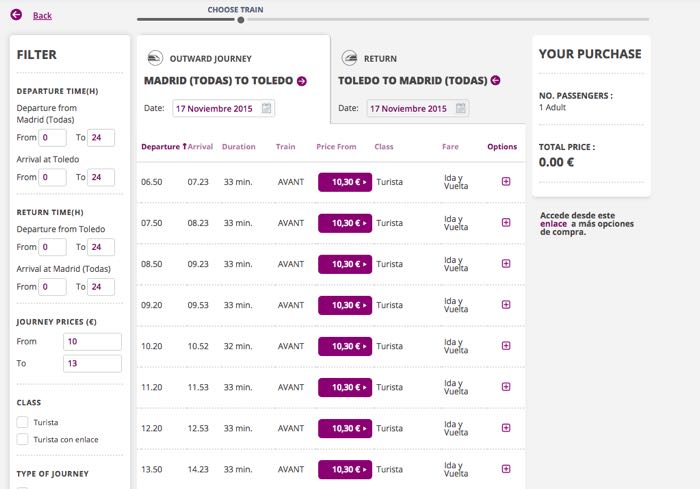
Task: Select the 10,30 € price for 11.20 departure
Action: pyautogui.click(x=345, y=388)
